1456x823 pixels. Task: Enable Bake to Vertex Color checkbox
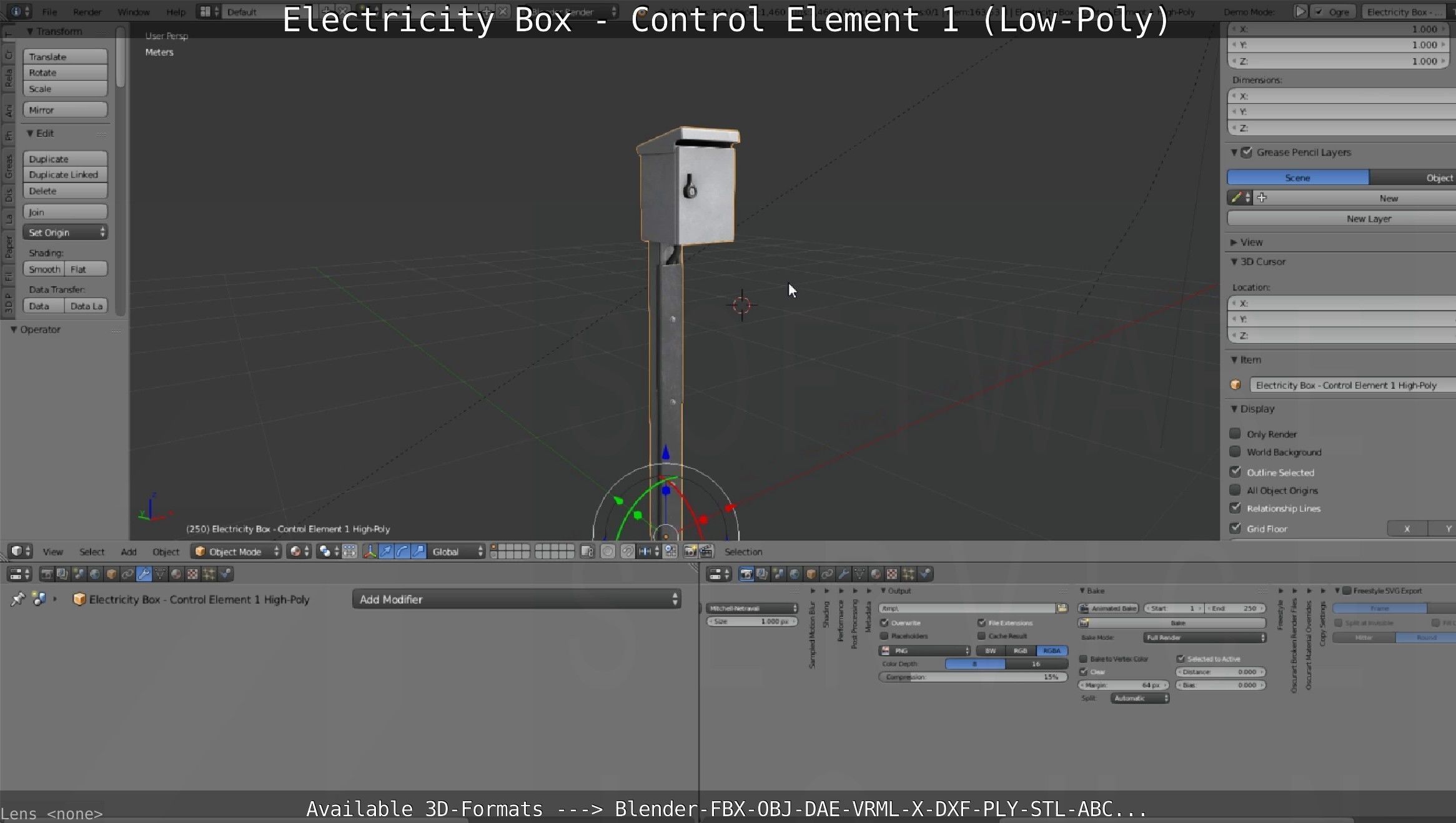pyautogui.click(x=1084, y=659)
